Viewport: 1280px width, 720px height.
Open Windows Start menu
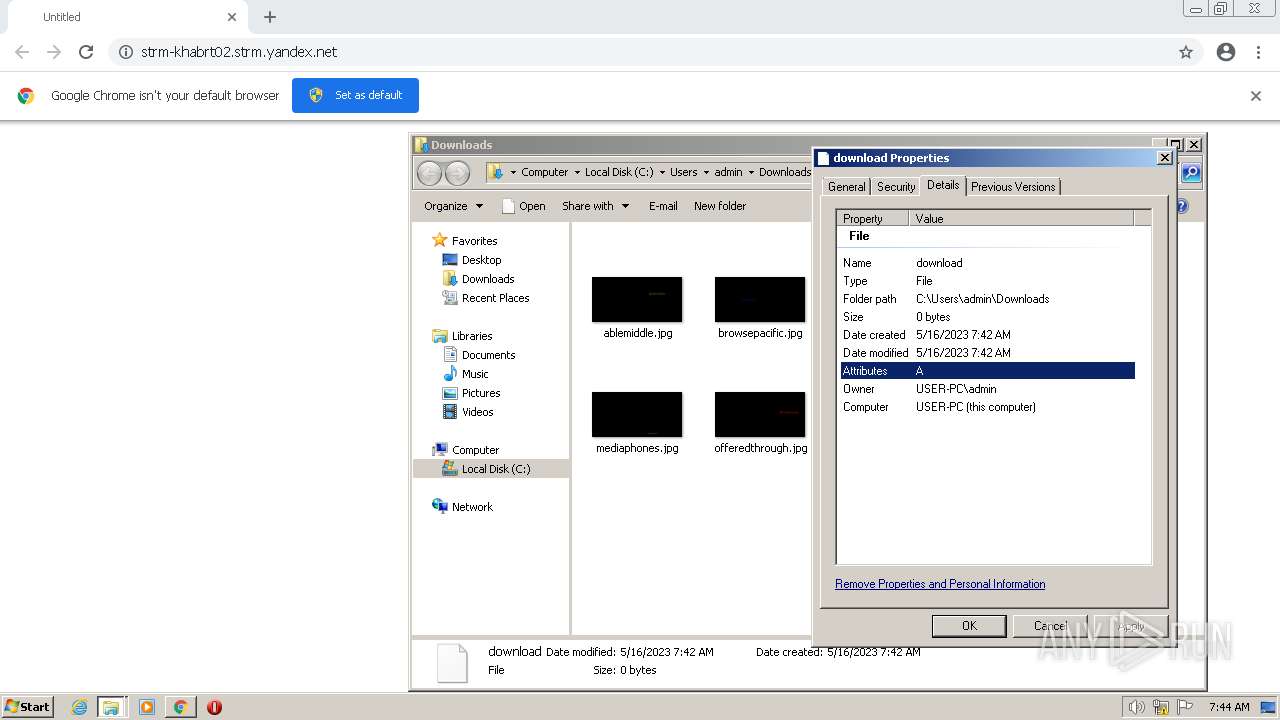28,707
